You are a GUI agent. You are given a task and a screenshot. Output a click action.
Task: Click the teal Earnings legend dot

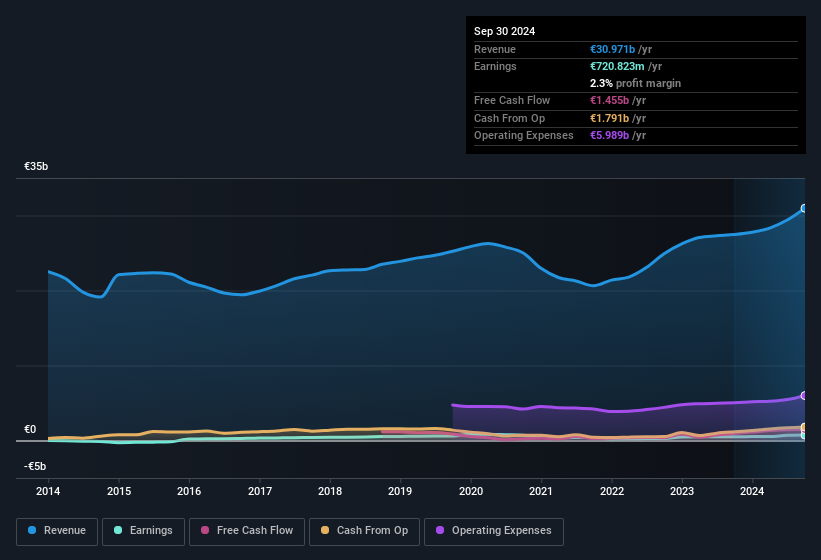119,530
